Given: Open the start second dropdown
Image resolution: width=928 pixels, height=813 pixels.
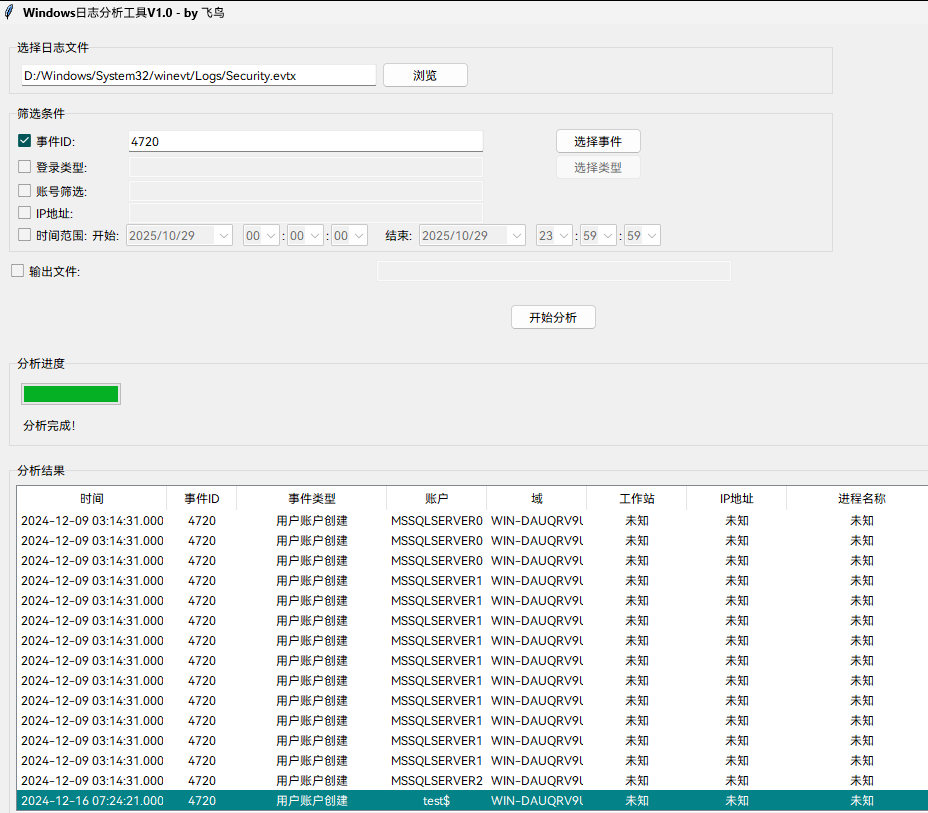Looking at the screenshot, I should [x=359, y=235].
